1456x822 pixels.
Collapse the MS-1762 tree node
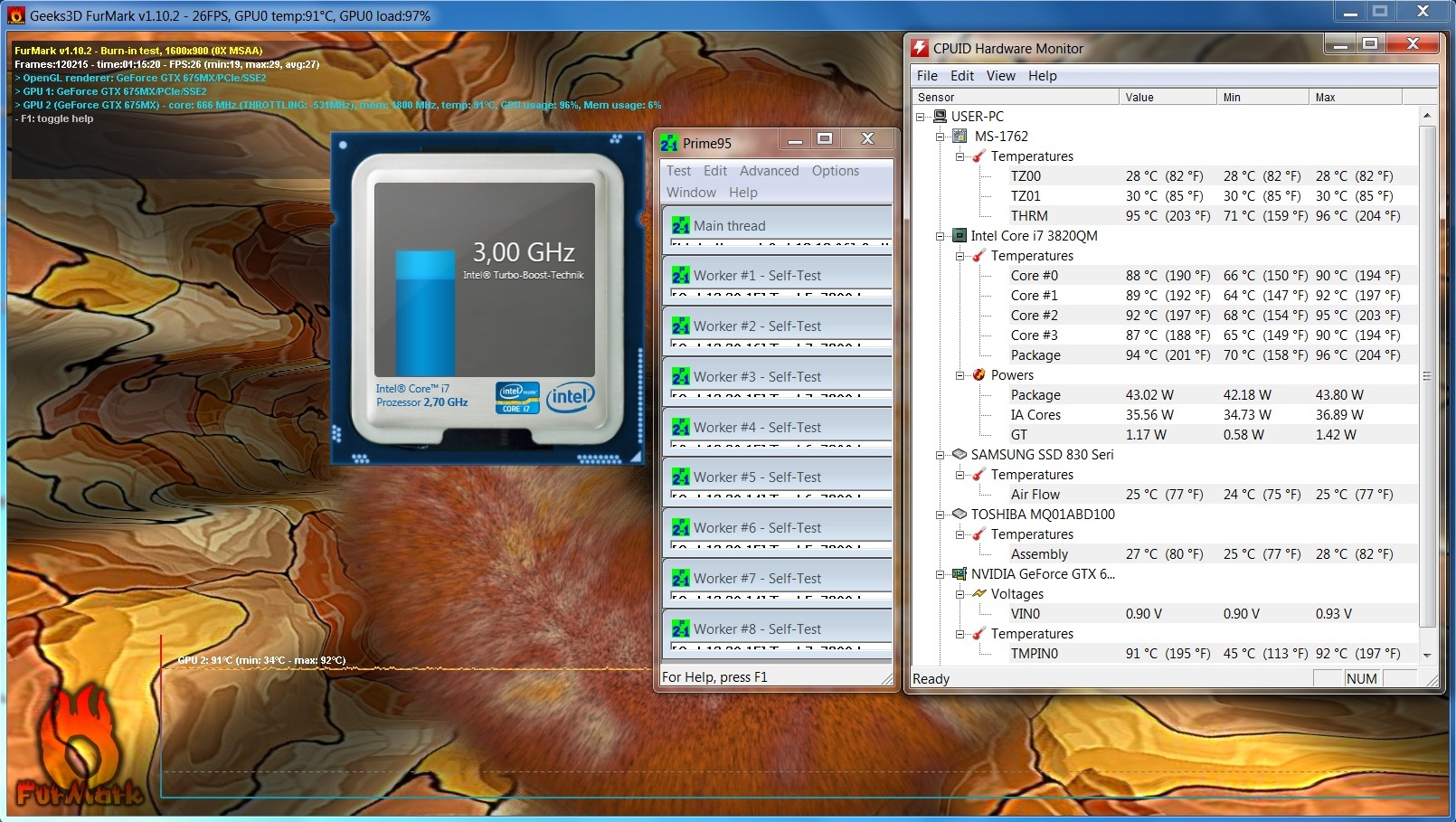pos(941,137)
